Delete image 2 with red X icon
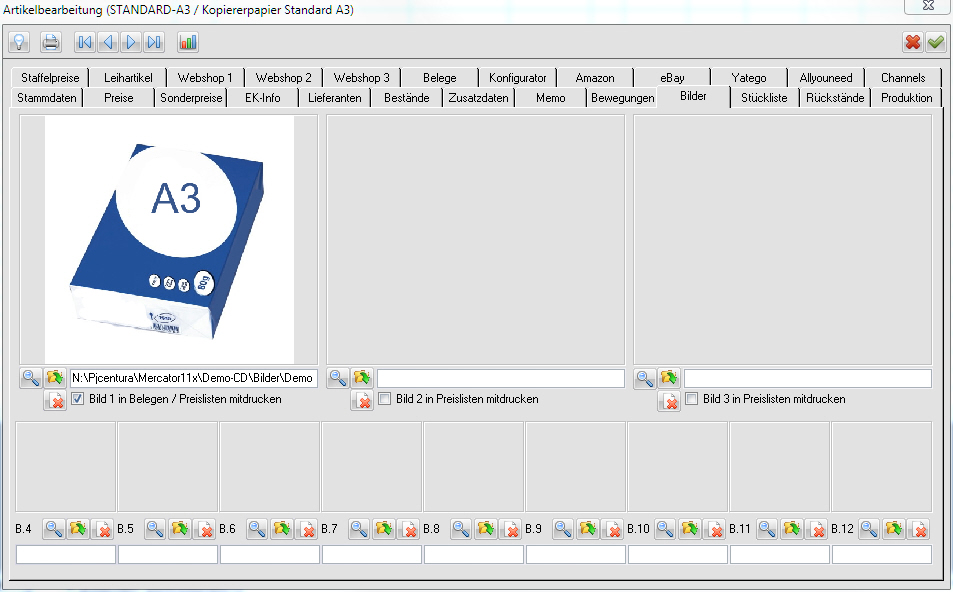The width and height of the screenshot is (953, 592). click(362, 401)
